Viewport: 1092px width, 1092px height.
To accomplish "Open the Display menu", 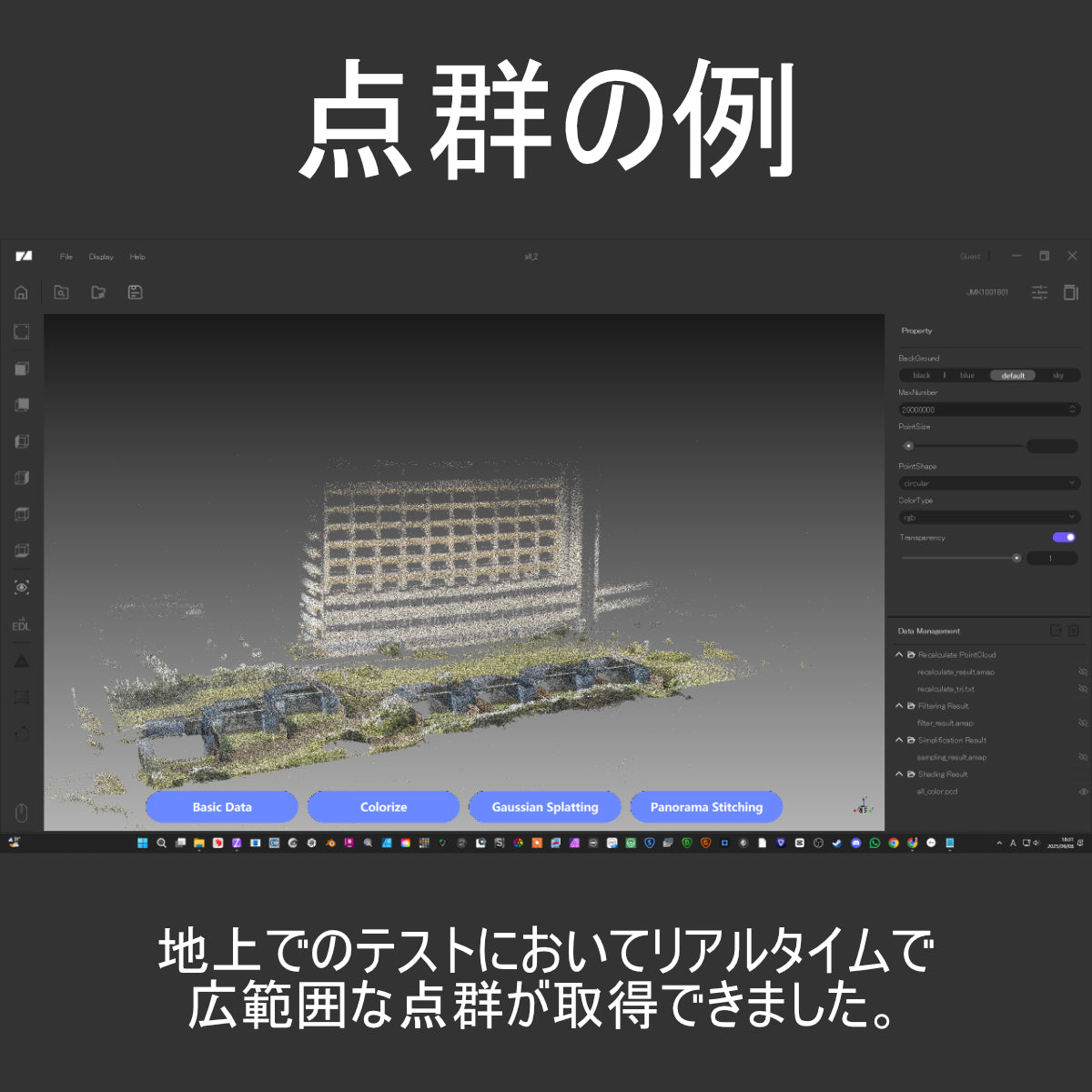I will pyautogui.click(x=101, y=257).
